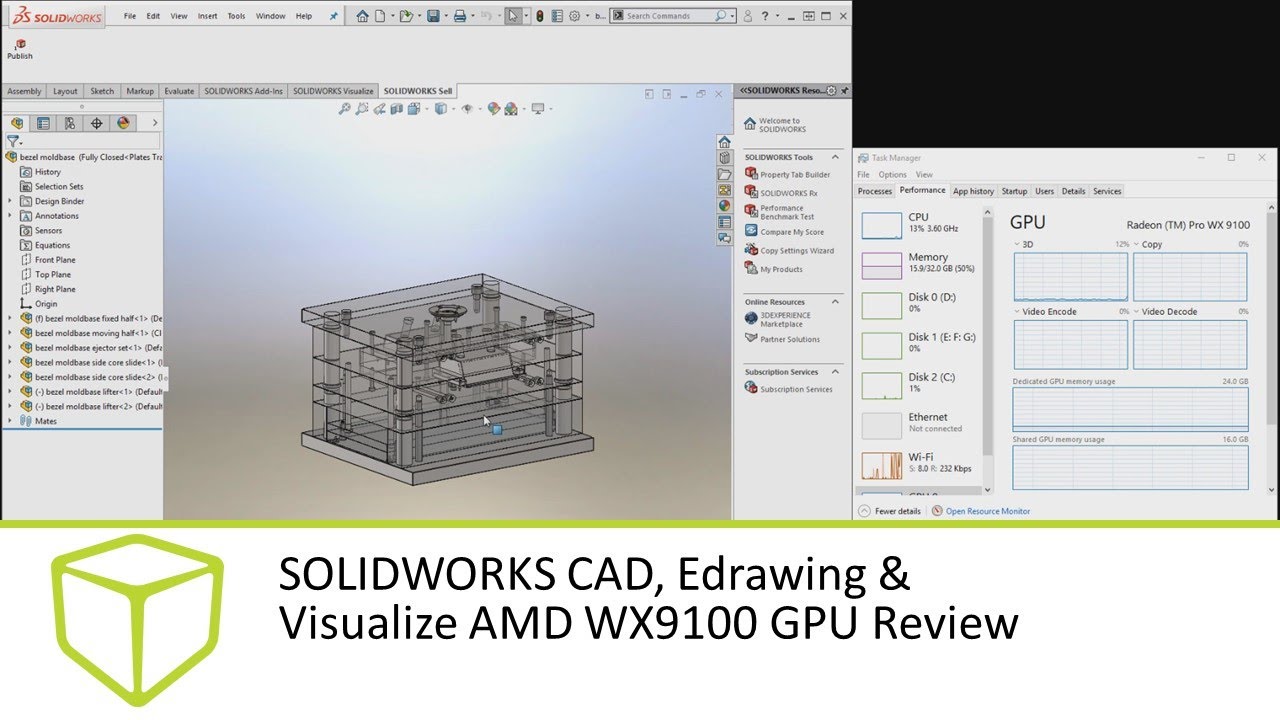Expand the Annotations tree node
Viewport: 1280px width, 720px height.
[10, 216]
